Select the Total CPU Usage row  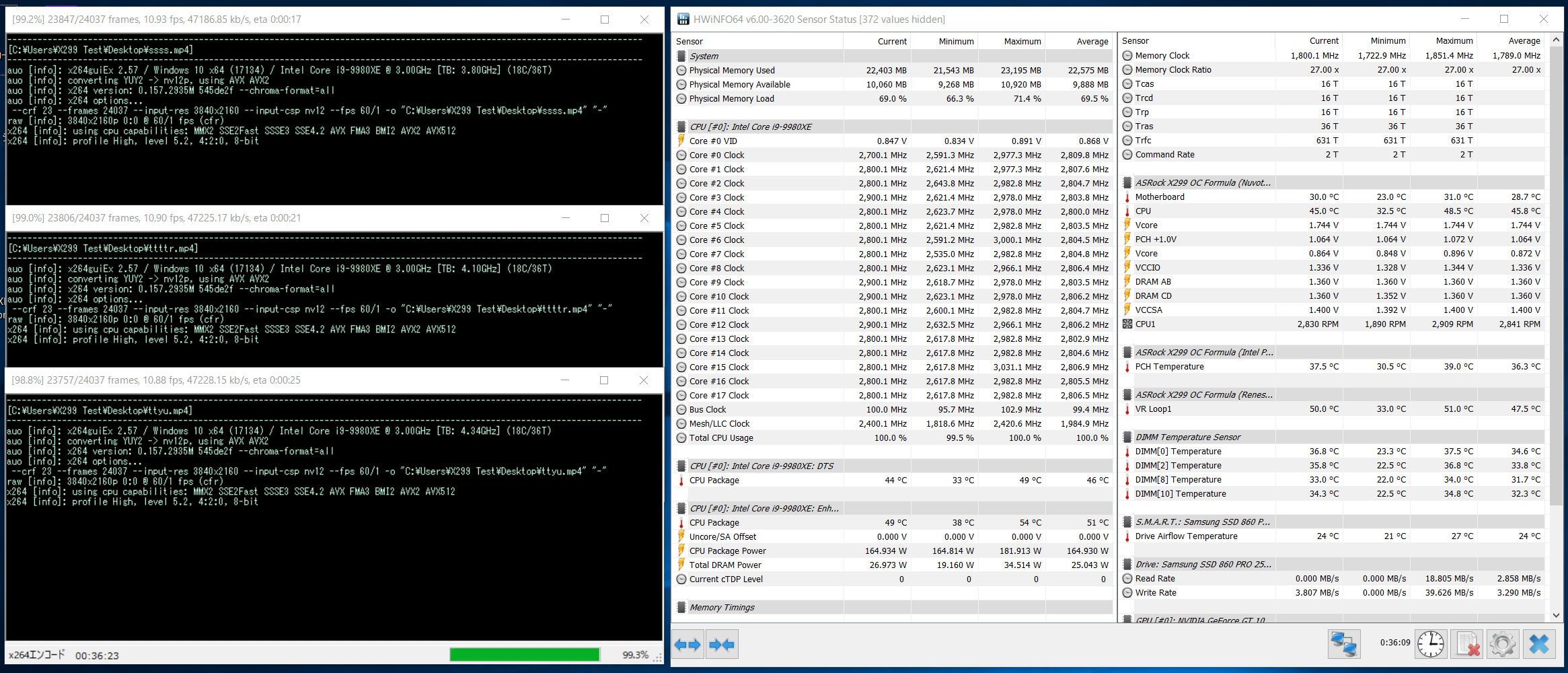point(893,437)
